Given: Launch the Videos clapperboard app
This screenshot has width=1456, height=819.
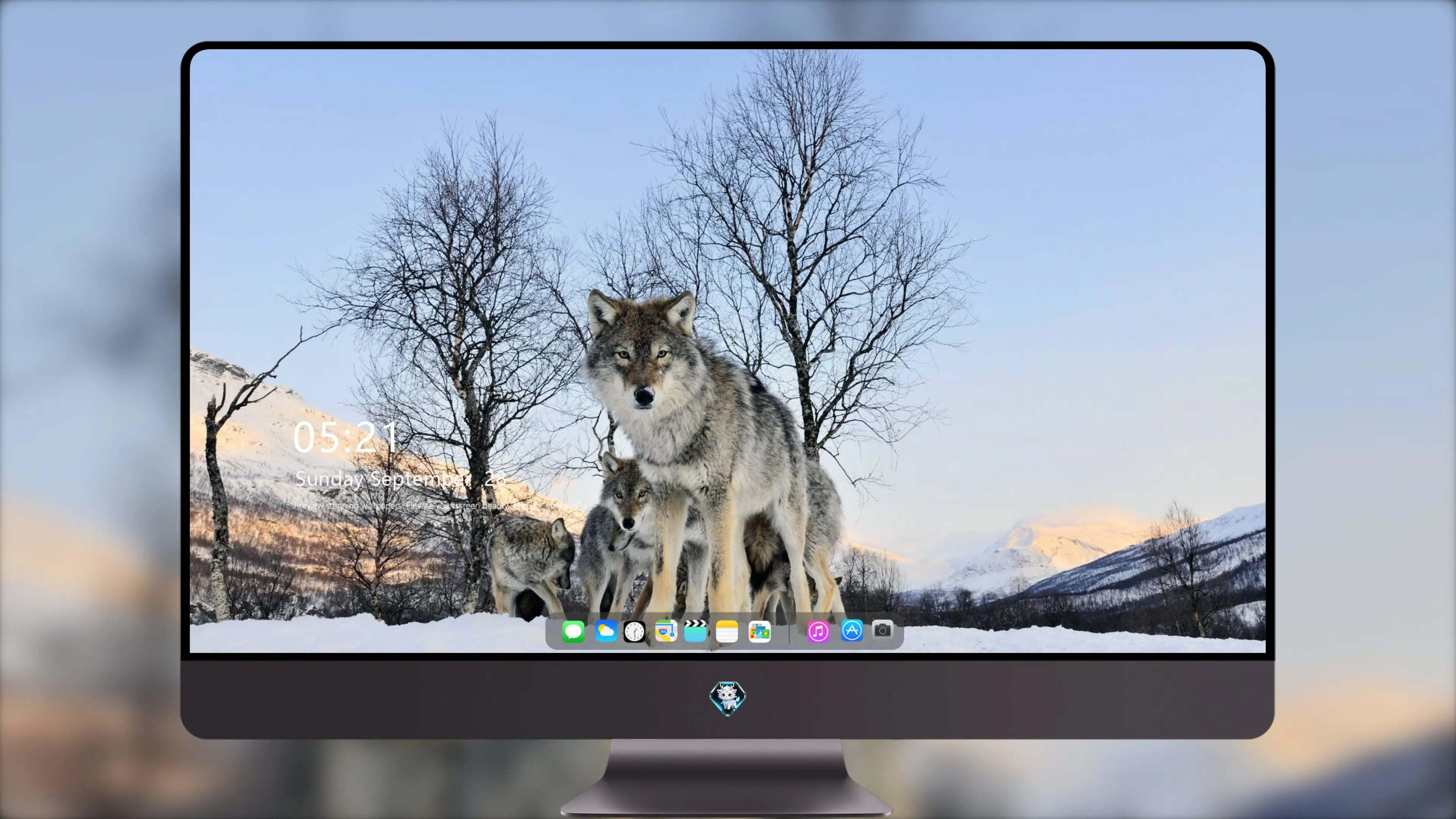Looking at the screenshot, I should click(695, 631).
